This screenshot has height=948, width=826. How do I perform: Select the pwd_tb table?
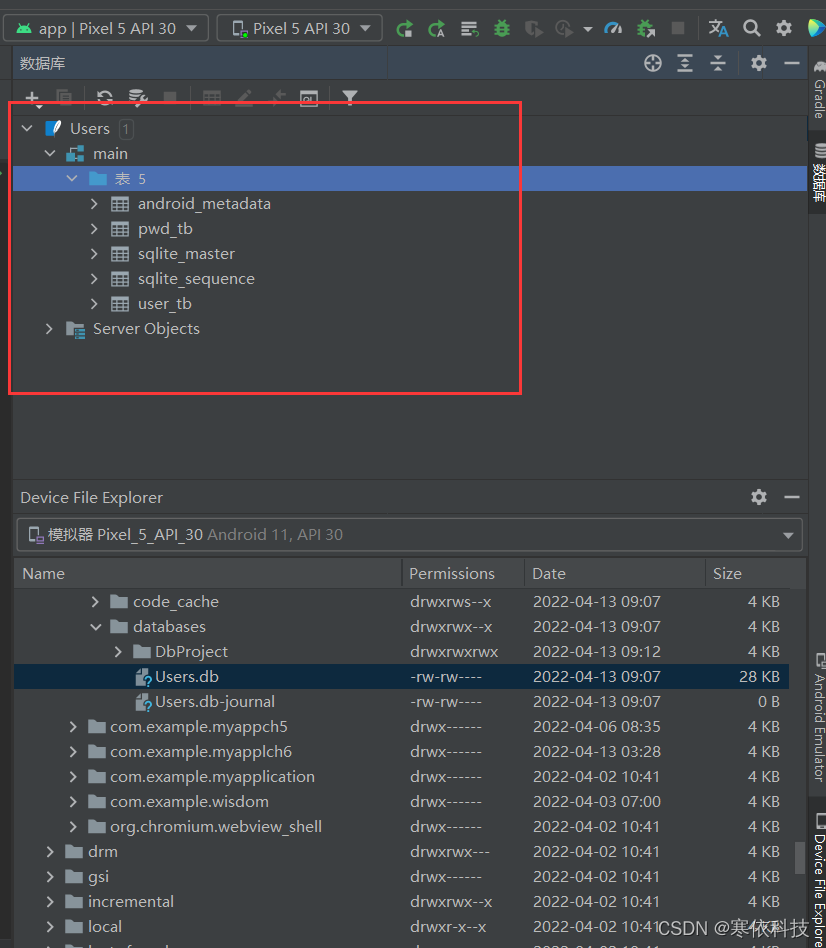click(165, 229)
